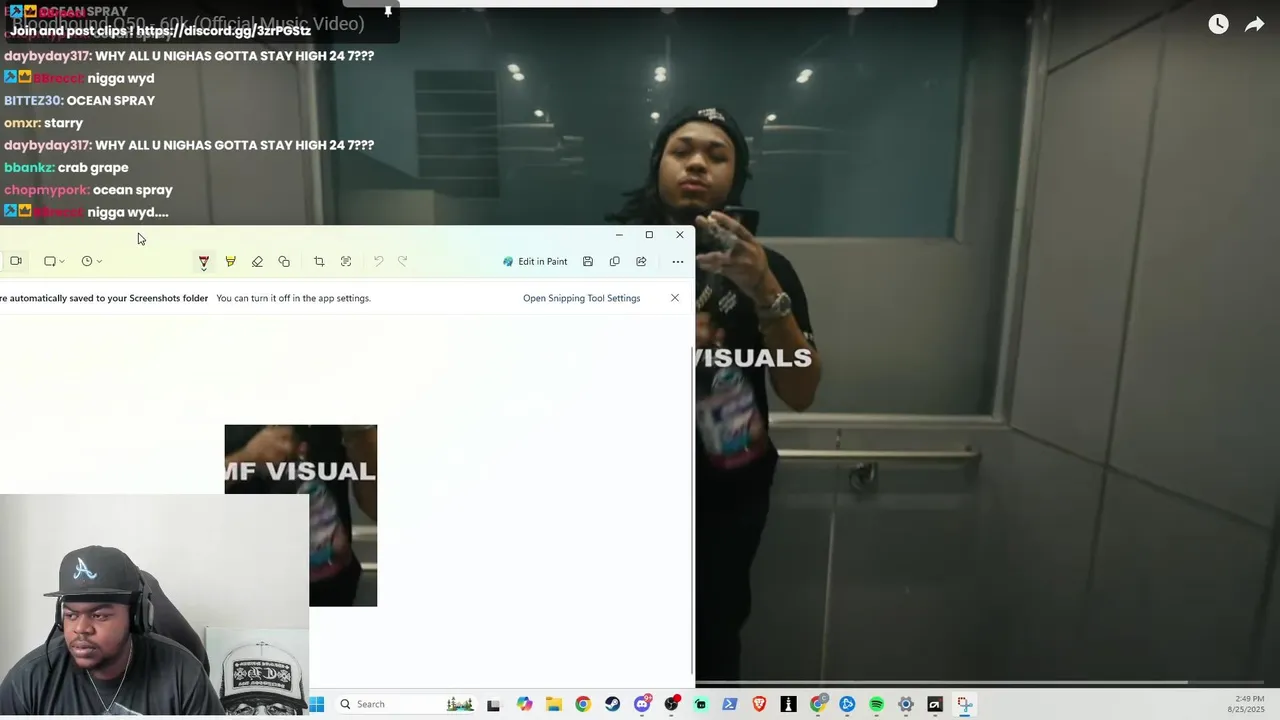Click chat message "crab grape" by bbankz

93,167
